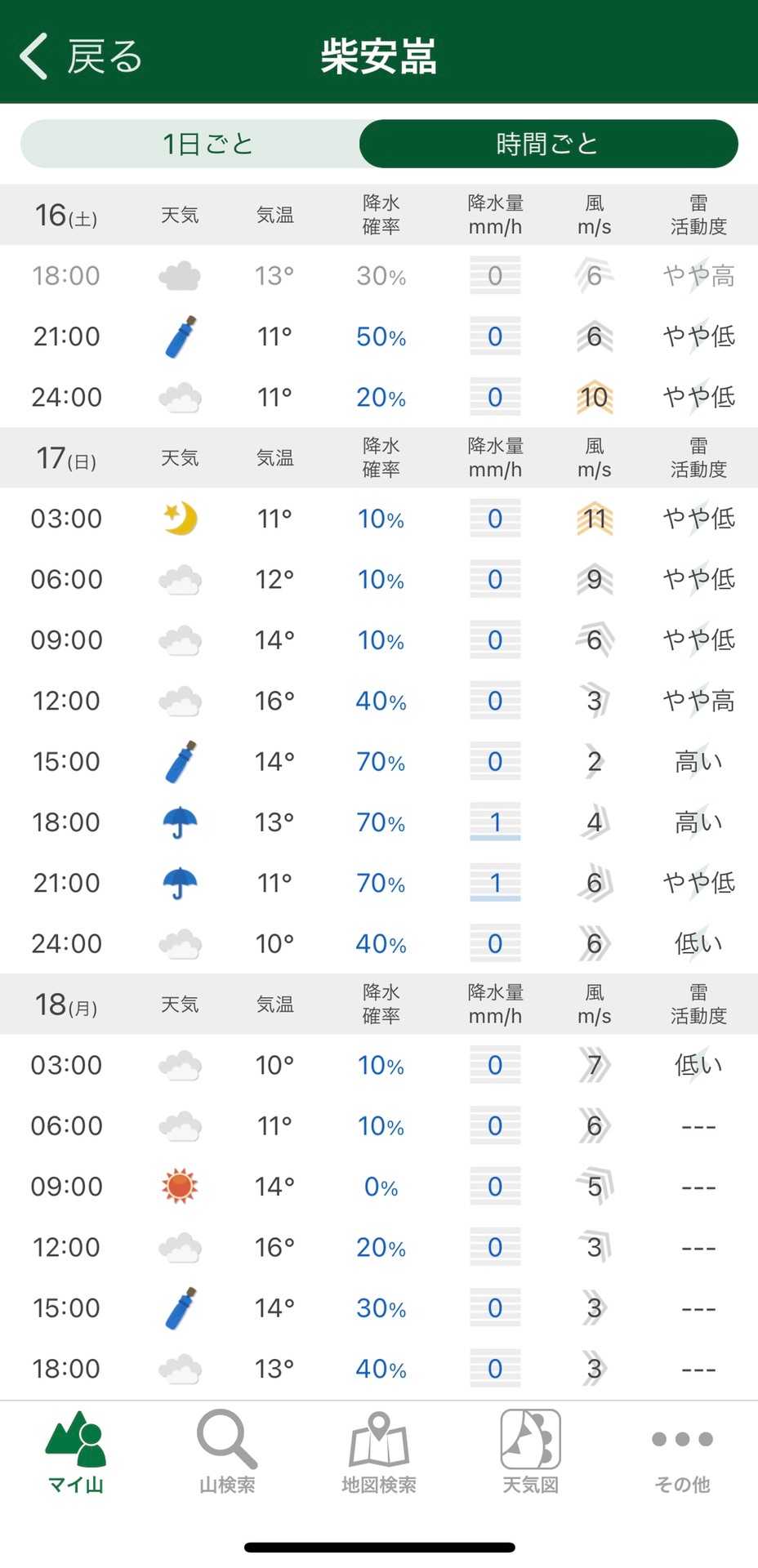Tap the rainfall bar showing 1 at 21:00
758x1568 pixels.
(495, 883)
